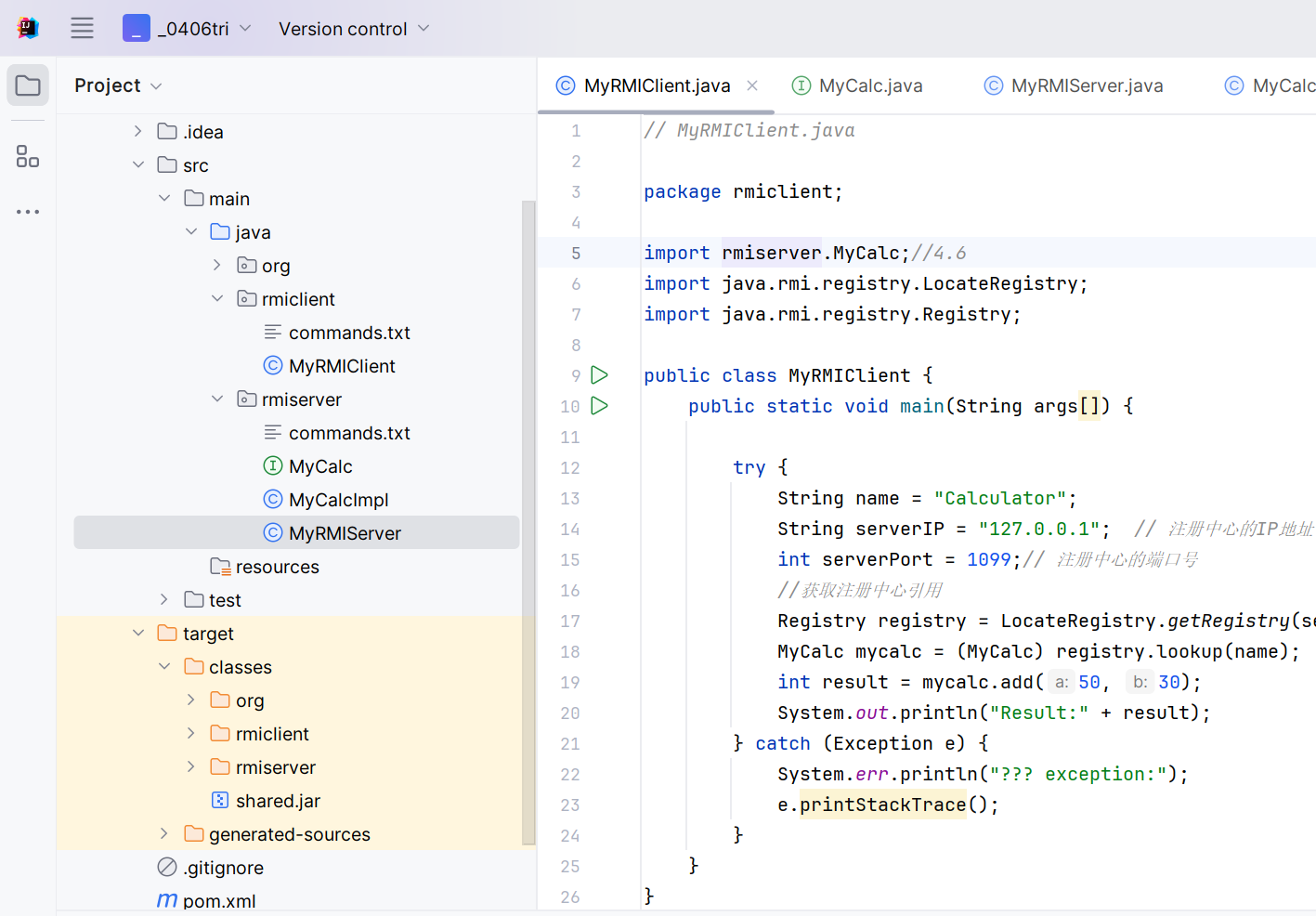Viewport: 1316px width, 916px height.
Task: Click 'getRegistry' method call on line 17
Action: pos(1229,621)
